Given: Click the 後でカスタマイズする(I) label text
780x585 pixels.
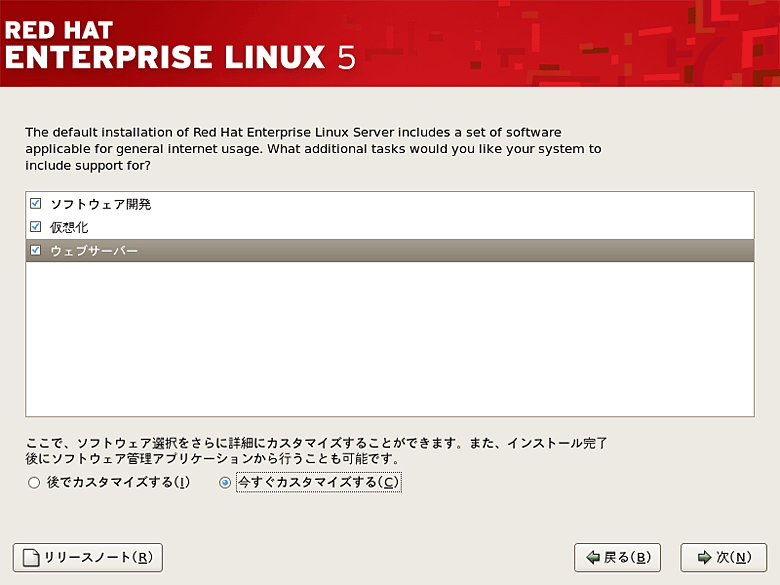Looking at the screenshot, I should point(120,483).
